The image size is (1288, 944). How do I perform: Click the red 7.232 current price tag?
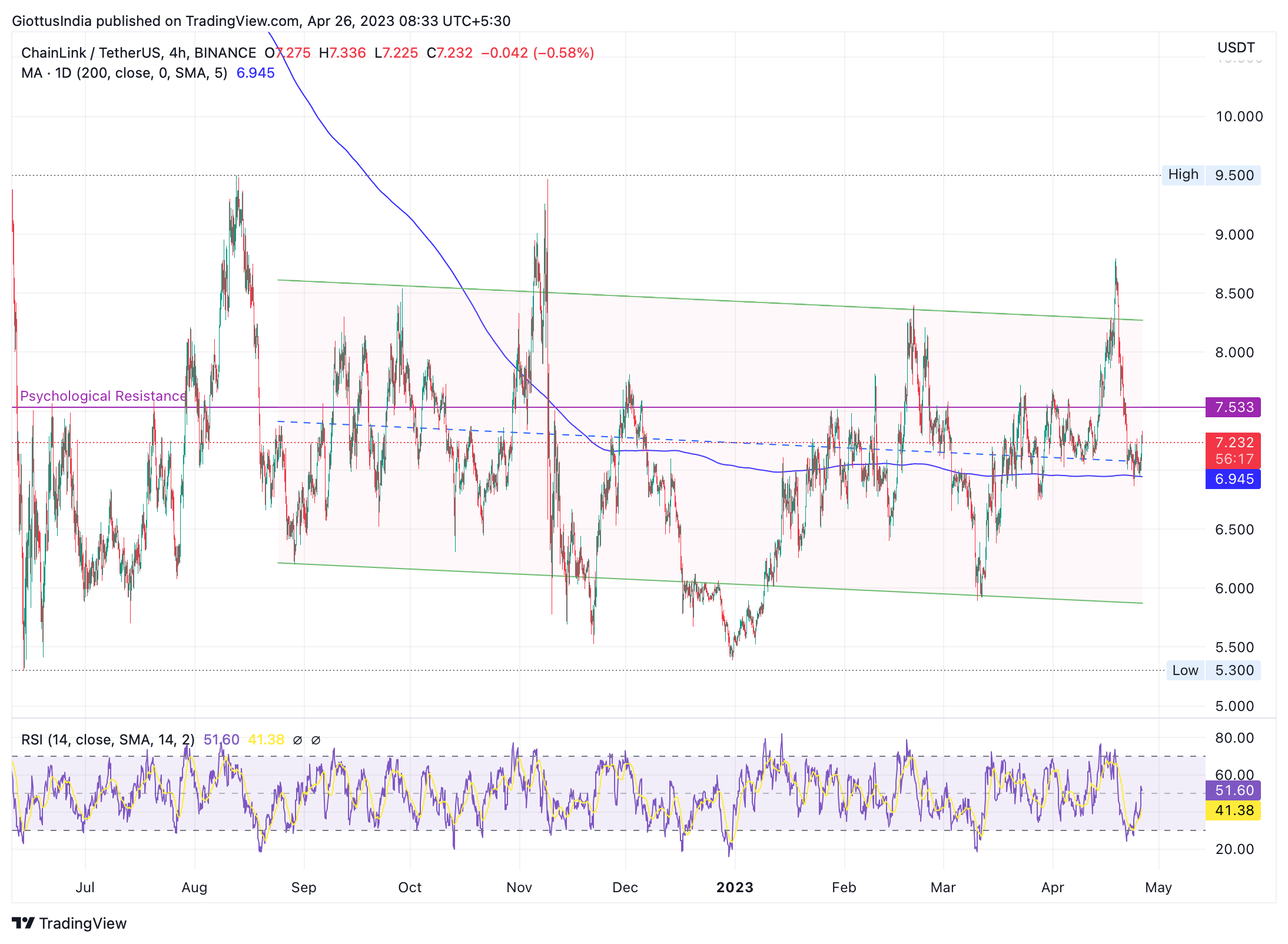pyautogui.click(x=1233, y=443)
